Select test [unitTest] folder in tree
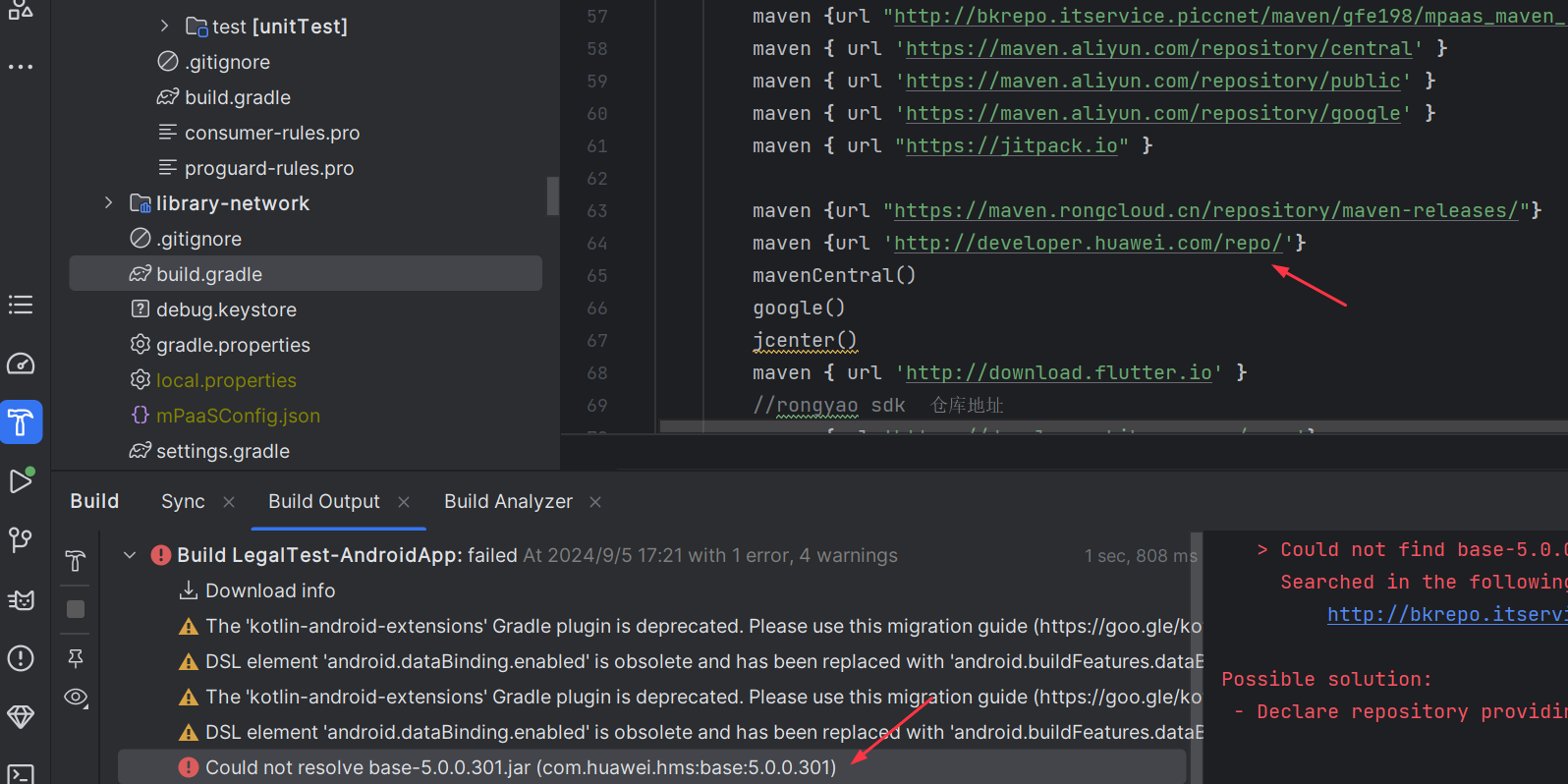1568x784 pixels. click(x=280, y=27)
